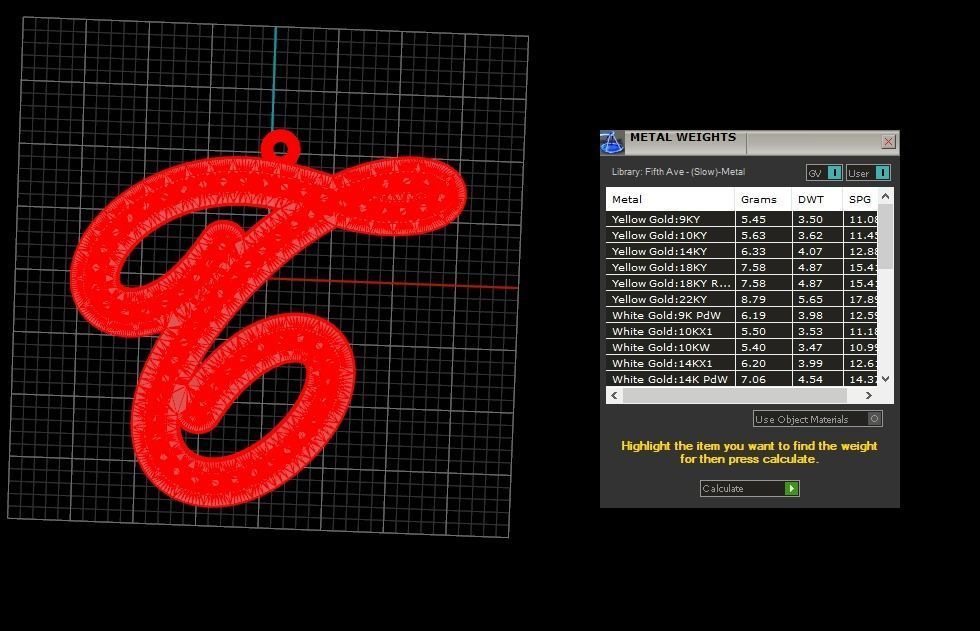
Task: Click the 5.45 grams value
Action: tap(753, 219)
